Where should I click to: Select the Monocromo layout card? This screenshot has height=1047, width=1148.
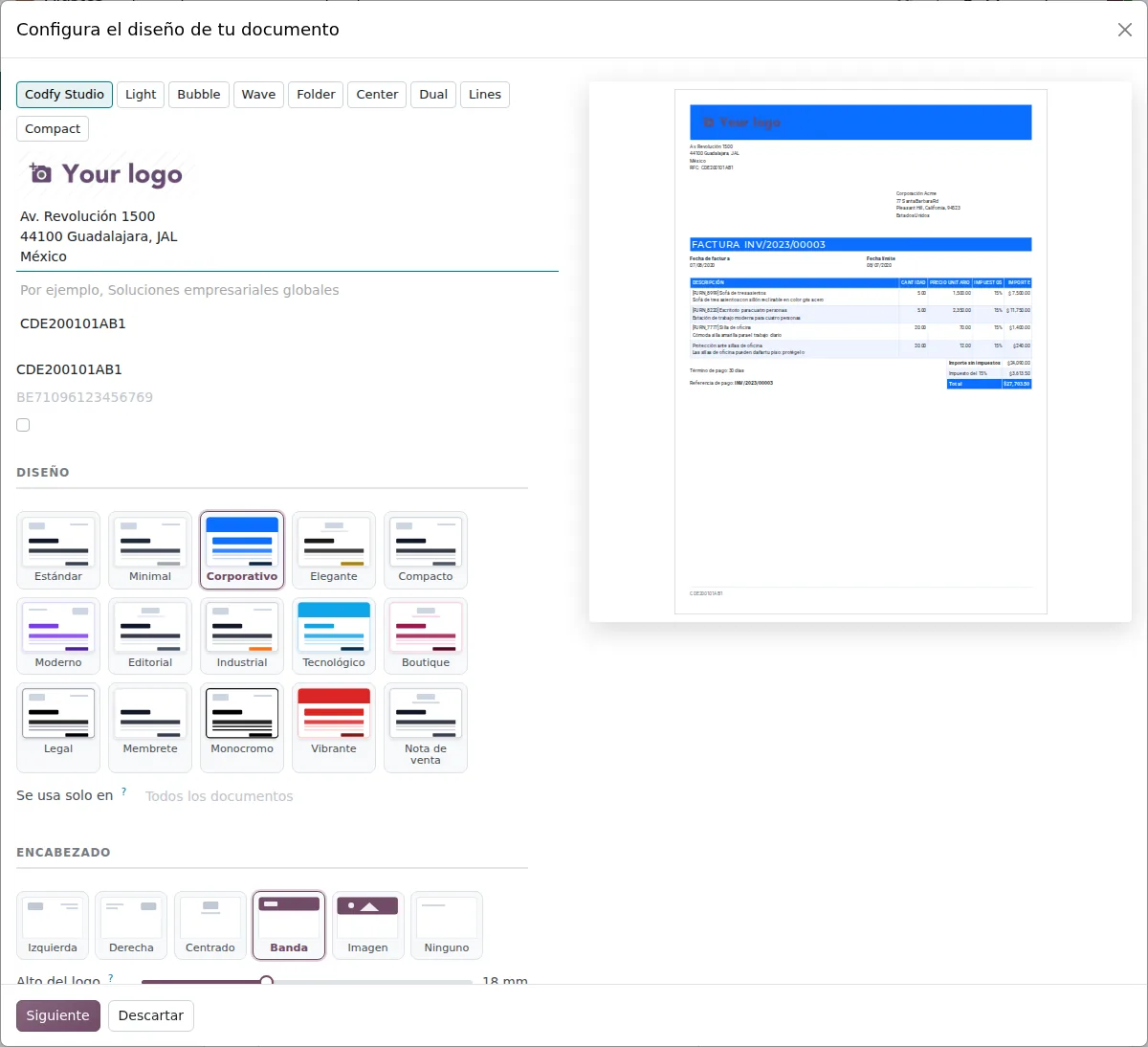pyautogui.click(x=242, y=728)
